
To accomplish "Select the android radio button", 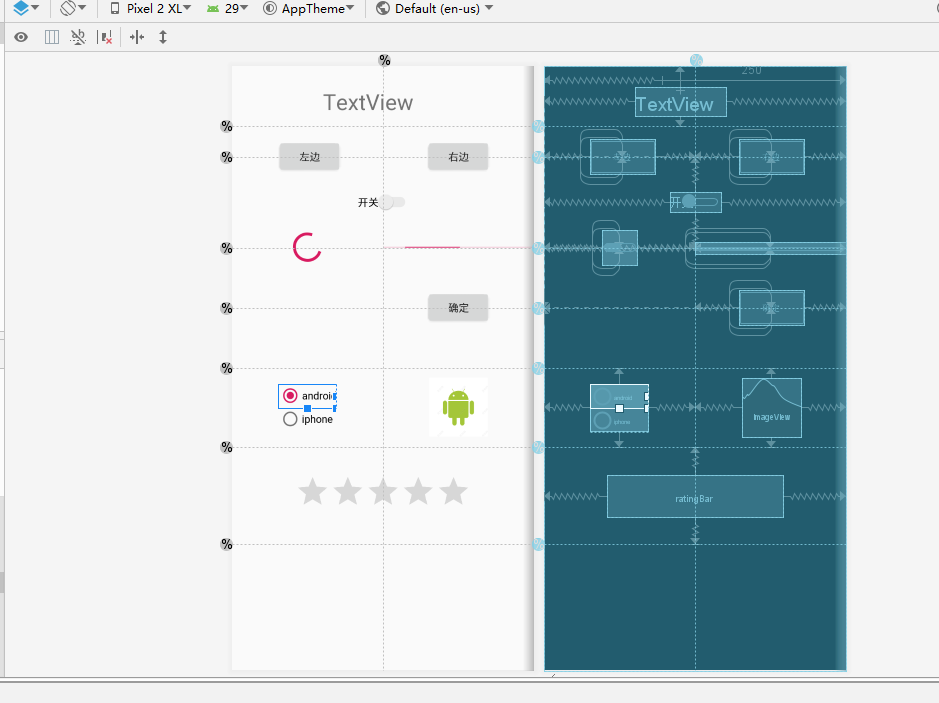I will 307,396.
